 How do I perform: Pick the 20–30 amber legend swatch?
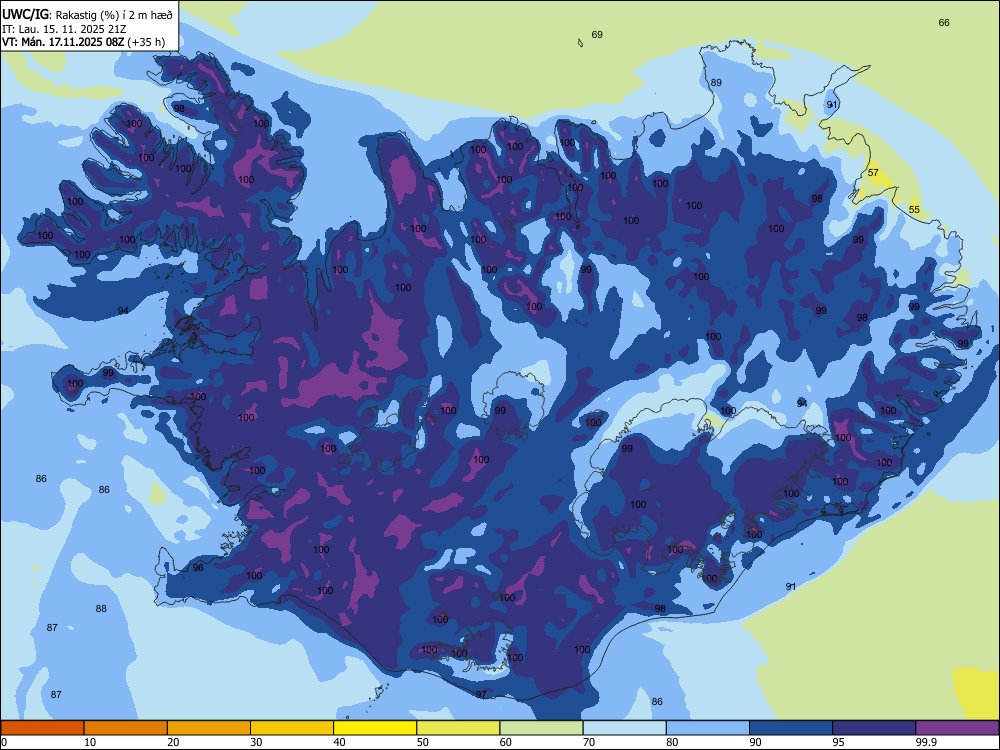pyautogui.click(x=209, y=728)
